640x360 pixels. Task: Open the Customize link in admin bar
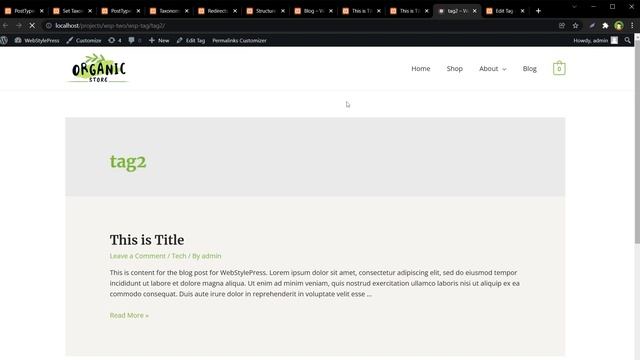84,40
